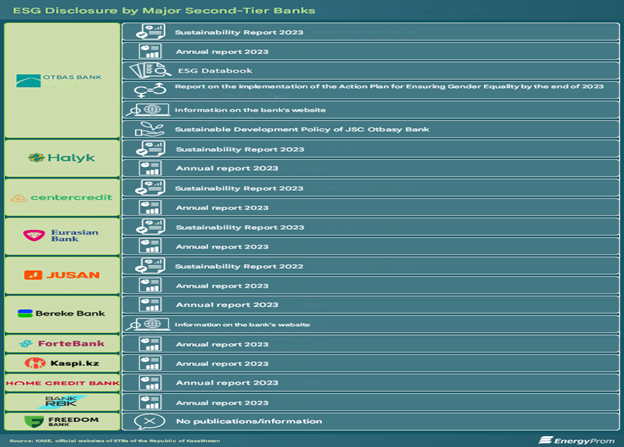Click the title 'ESG Disclosure by Major Second-Tier Banks'
The image size is (624, 447).
(164, 10)
